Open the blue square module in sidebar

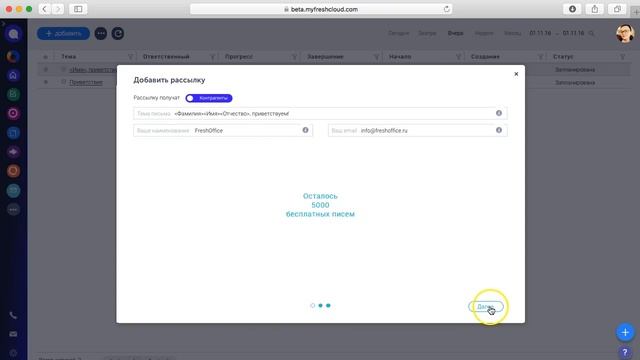click(x=13, y=133)
